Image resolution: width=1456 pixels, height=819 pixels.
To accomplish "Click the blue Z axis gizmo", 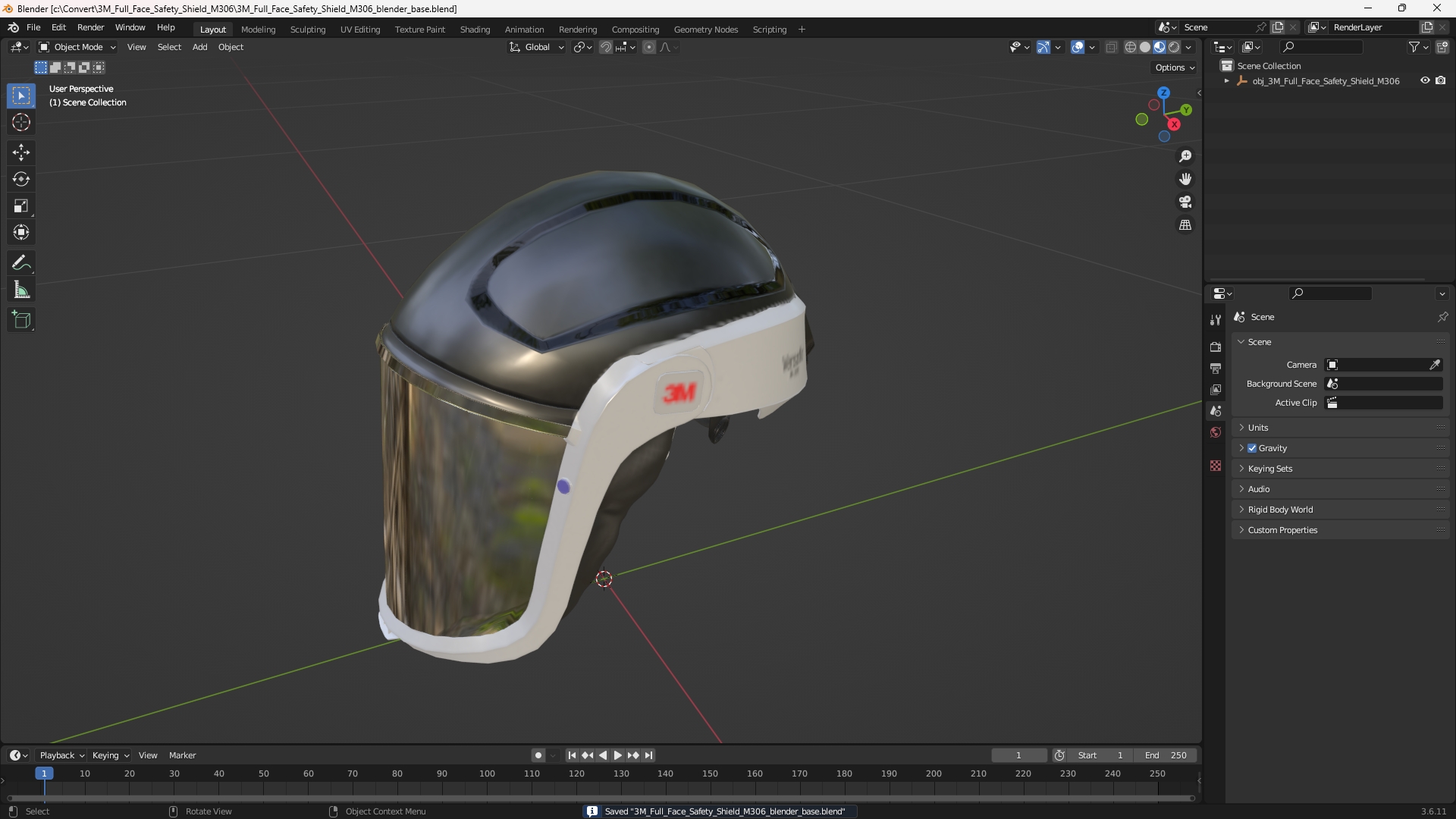I will (1163, 93).
